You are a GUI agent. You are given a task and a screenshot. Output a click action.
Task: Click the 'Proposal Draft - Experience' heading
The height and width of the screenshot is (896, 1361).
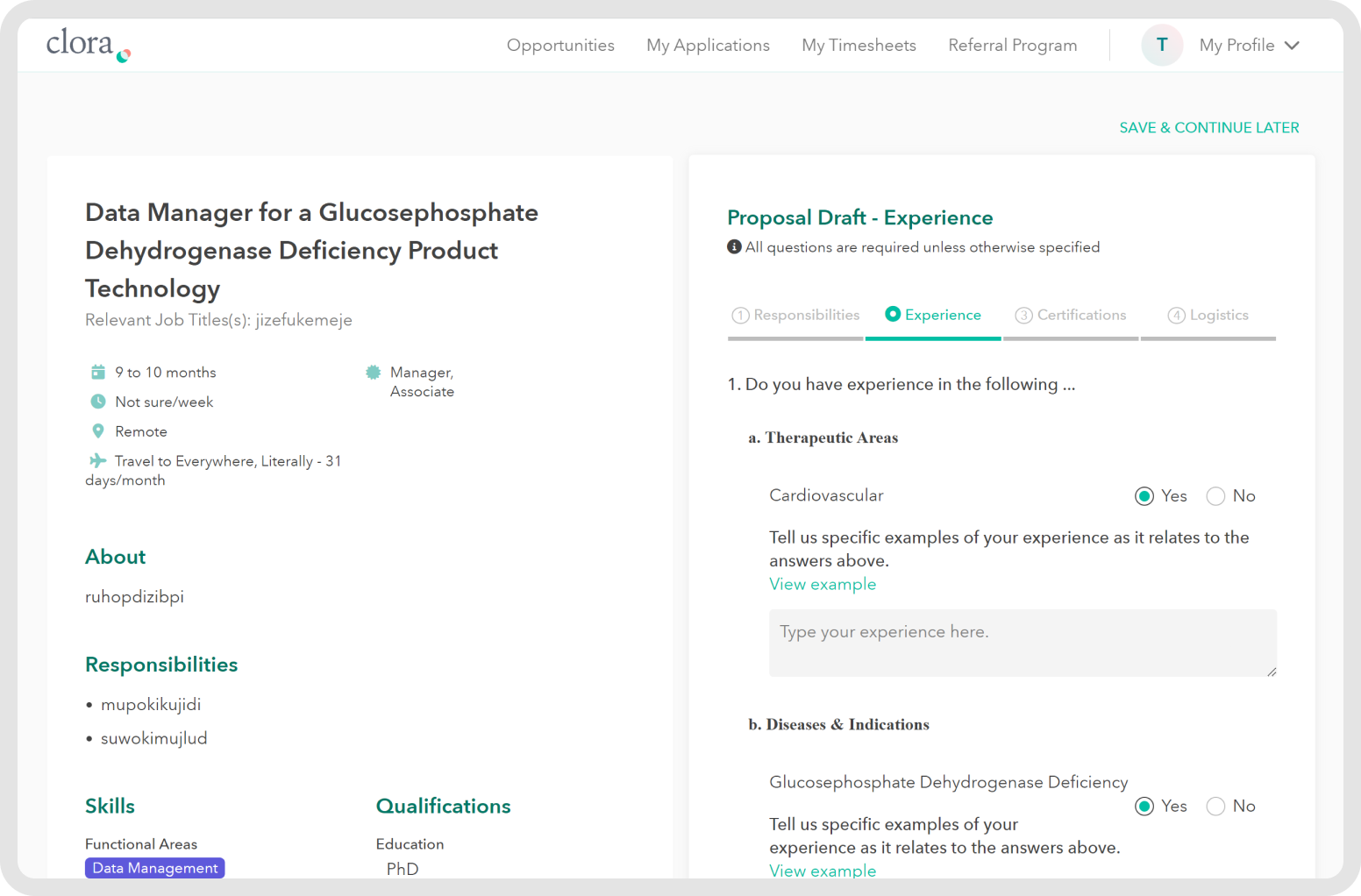click(x=860, y=217)
